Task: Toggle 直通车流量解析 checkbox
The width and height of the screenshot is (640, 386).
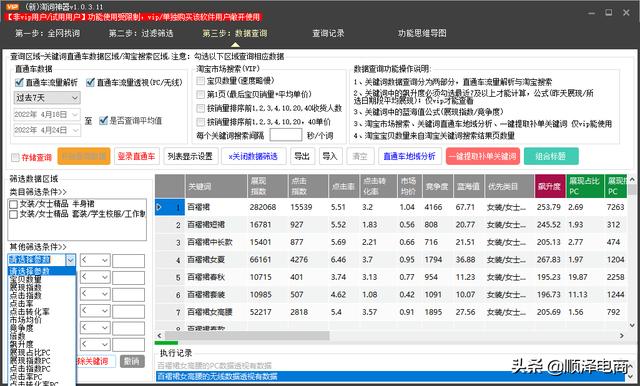Action: click(19, 82)
